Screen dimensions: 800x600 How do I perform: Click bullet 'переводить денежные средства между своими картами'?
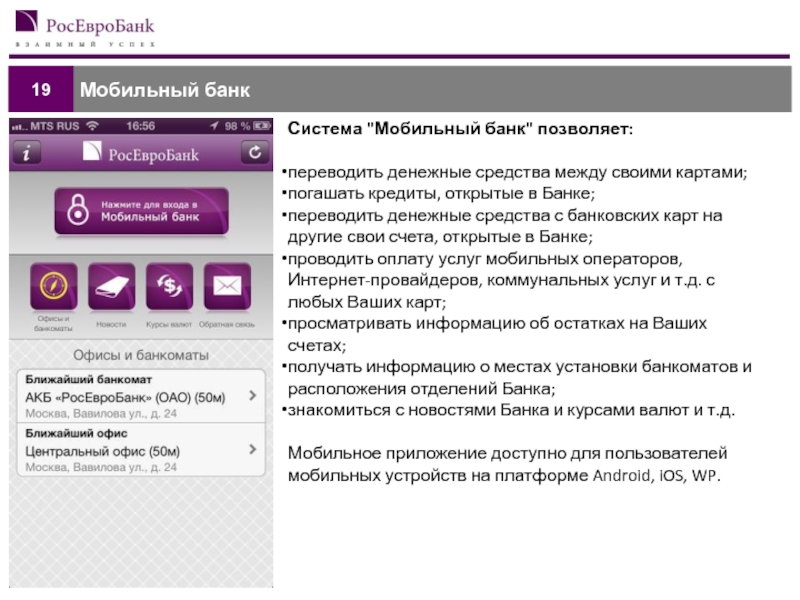516,172
